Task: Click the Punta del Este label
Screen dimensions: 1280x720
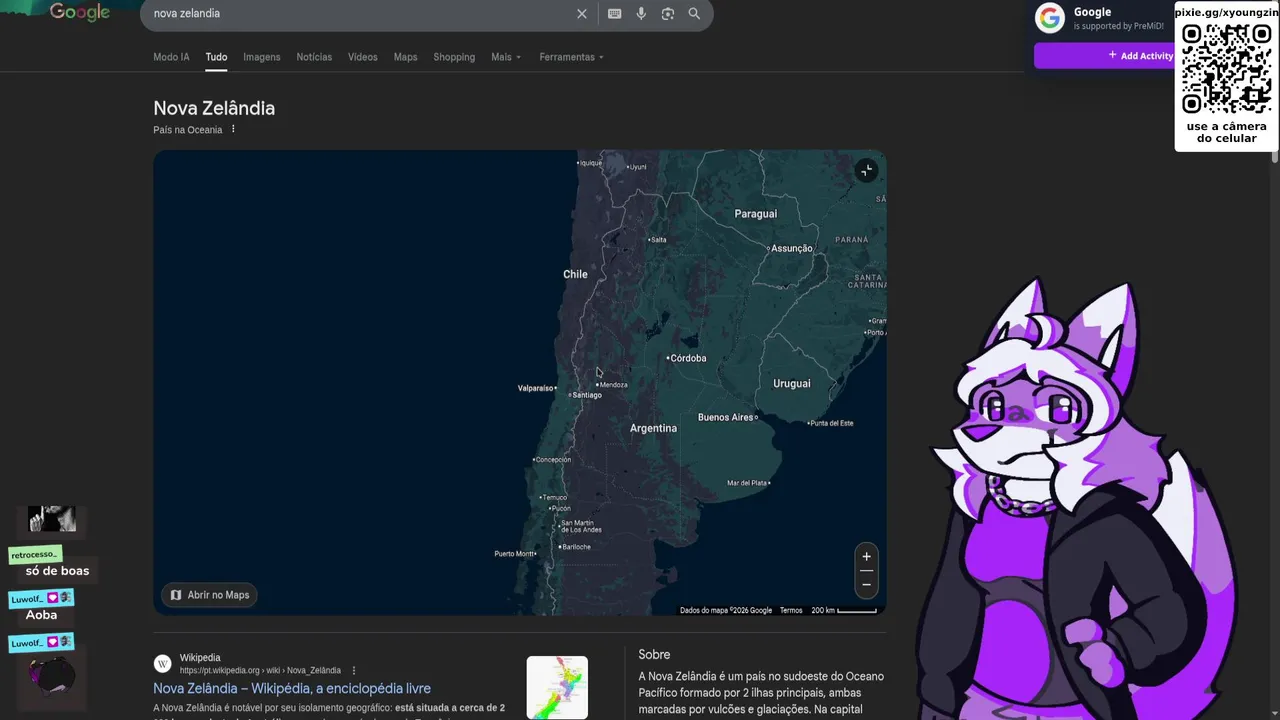Action: point(832,423)
